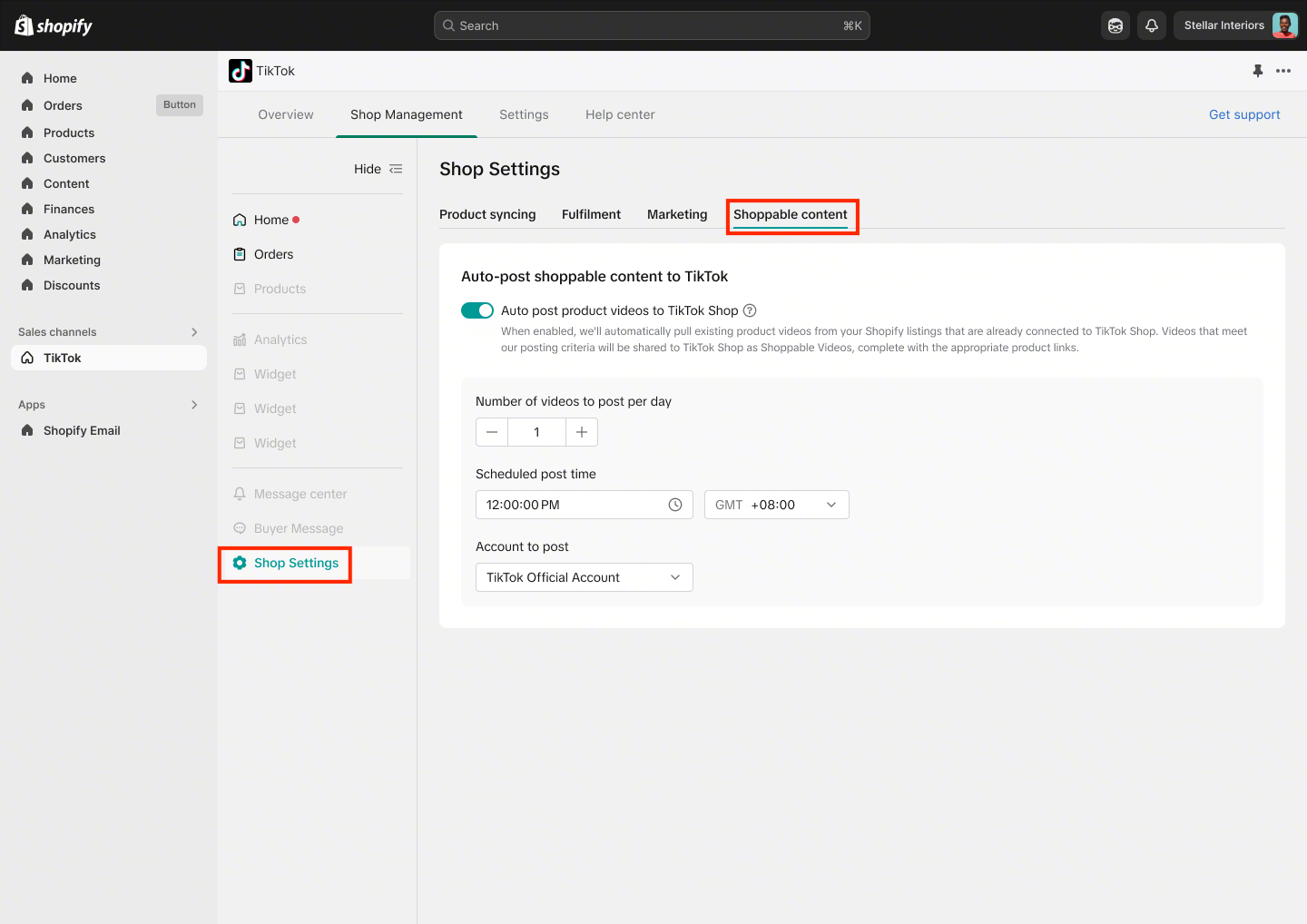Click the Button badge next to Orders
1307x924 pixels.
point(180,105)
